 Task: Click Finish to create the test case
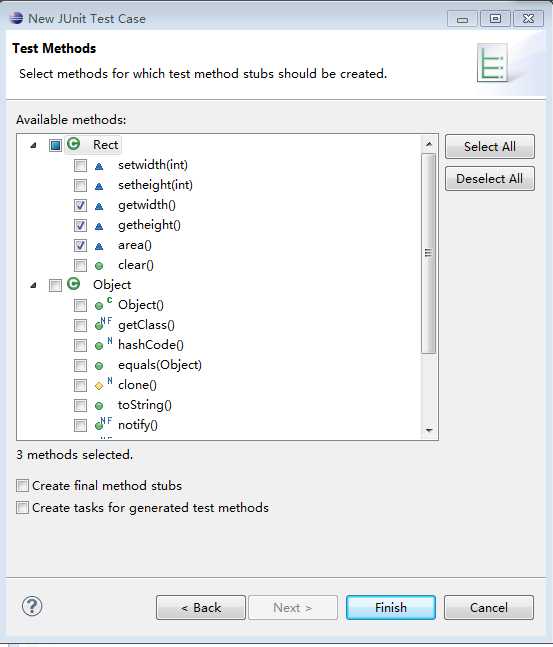click(391, 607)
